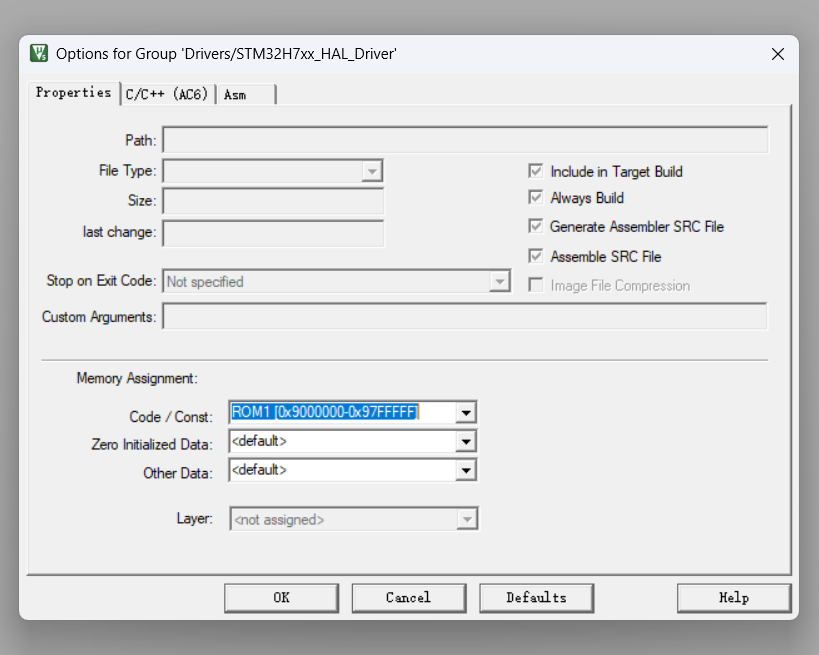The height and width of the screenshot is (655, 819).
Task: Open the C/C++ (AC6) tab
Action: [167, 95]
